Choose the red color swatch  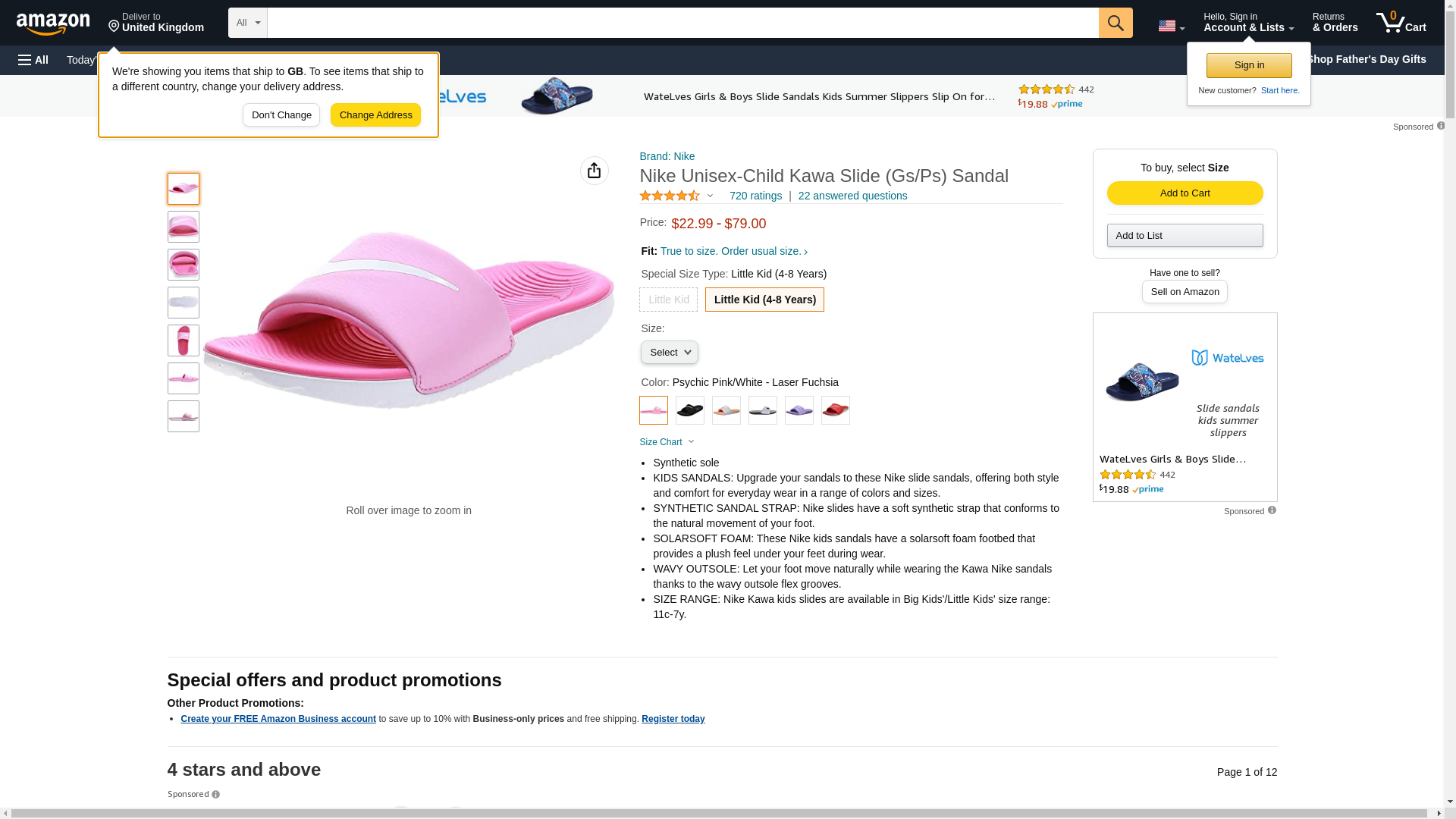(x=835, y=410)
